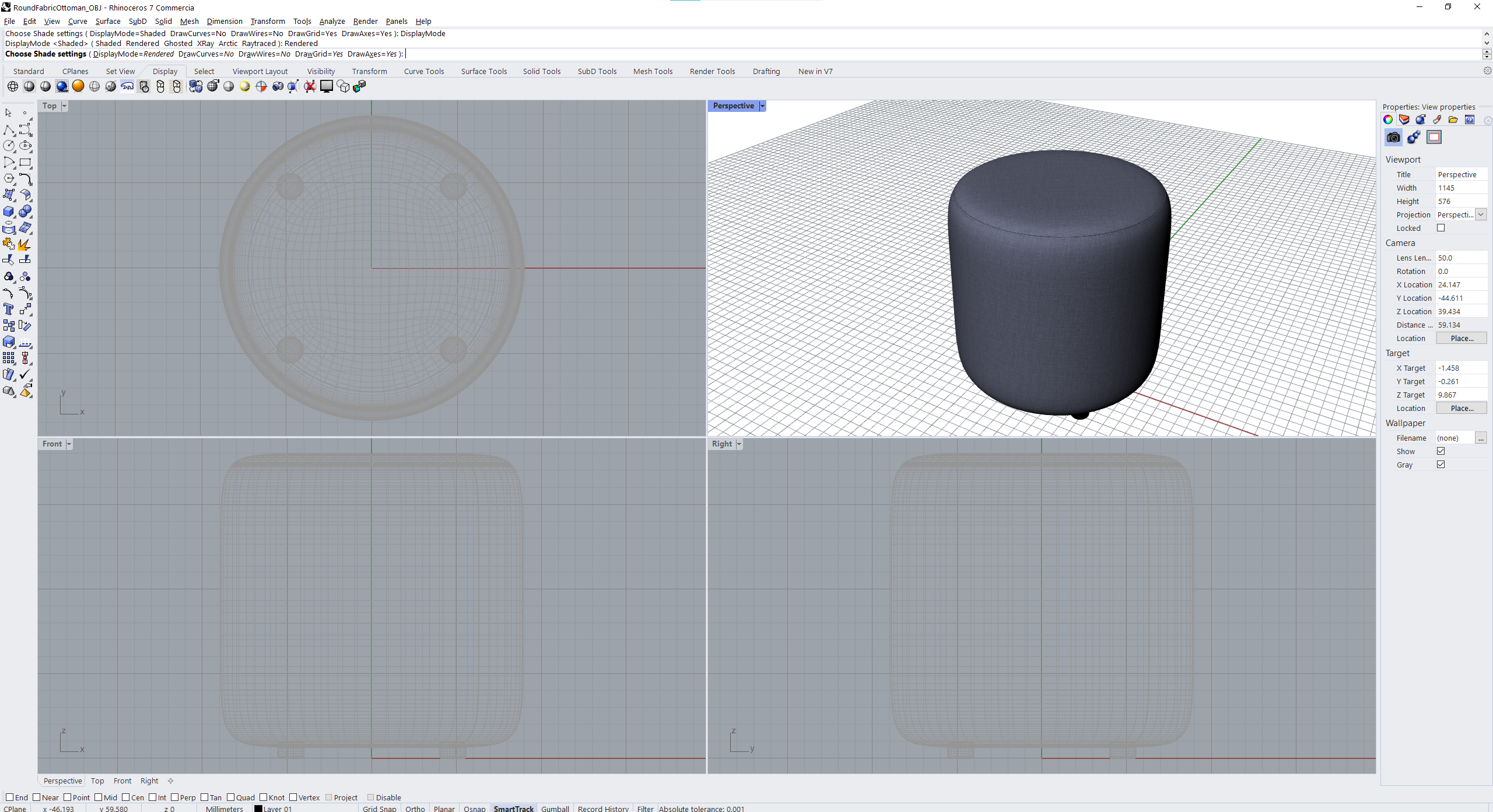Click the black Layer 01 color swatch
Viewport: 1493px width, 812px height.
(258, 809)
